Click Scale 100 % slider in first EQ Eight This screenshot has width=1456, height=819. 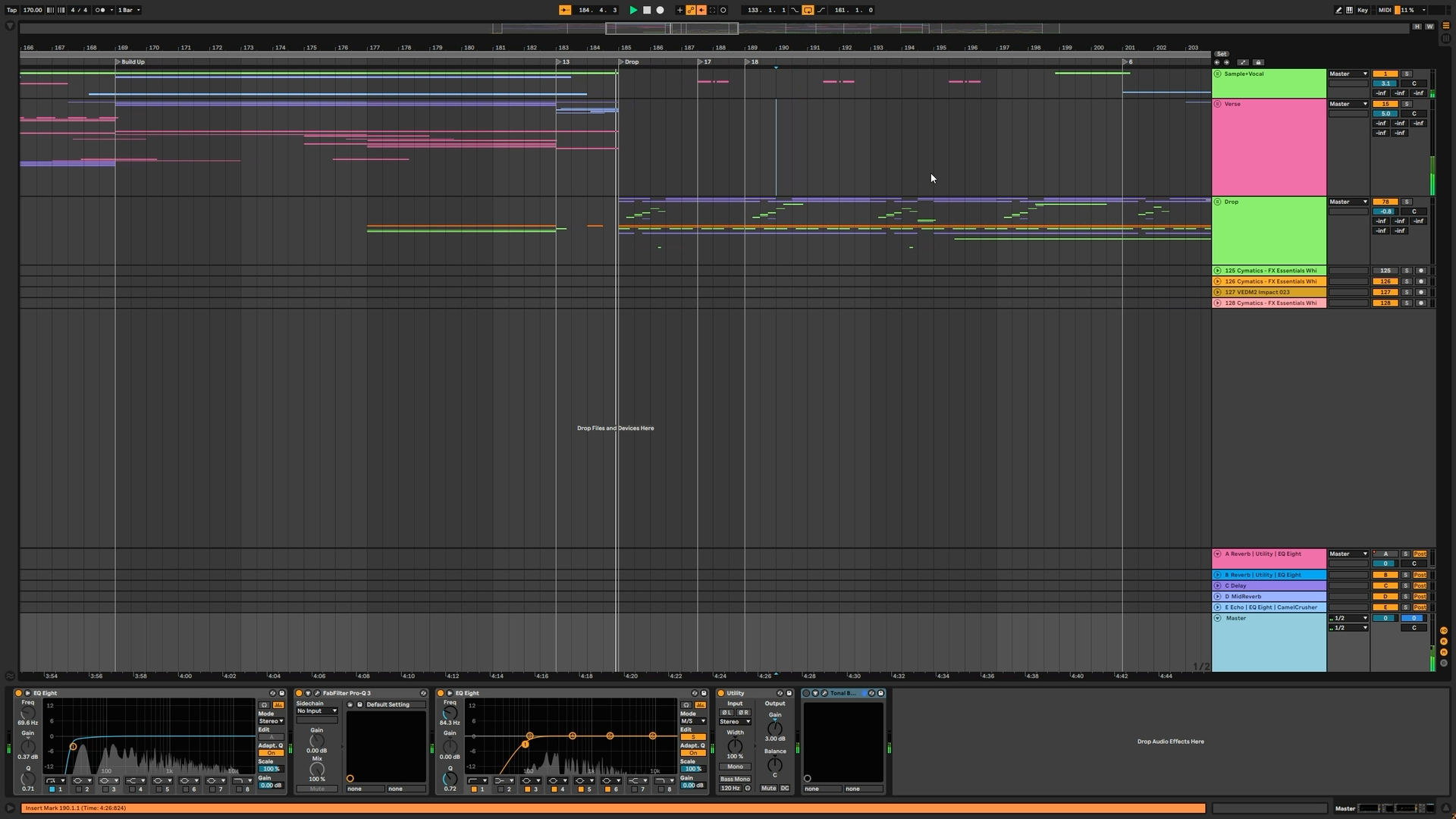[x=271, y=769]
